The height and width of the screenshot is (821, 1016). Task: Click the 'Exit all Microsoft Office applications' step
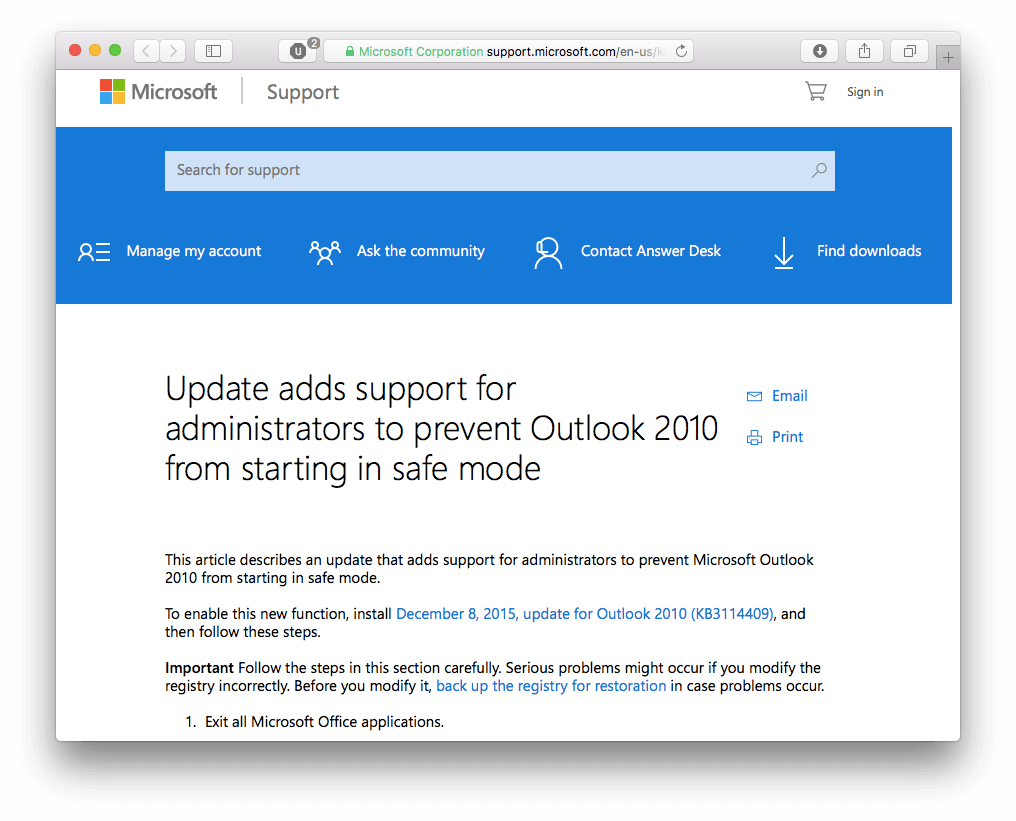coord(324,722)
